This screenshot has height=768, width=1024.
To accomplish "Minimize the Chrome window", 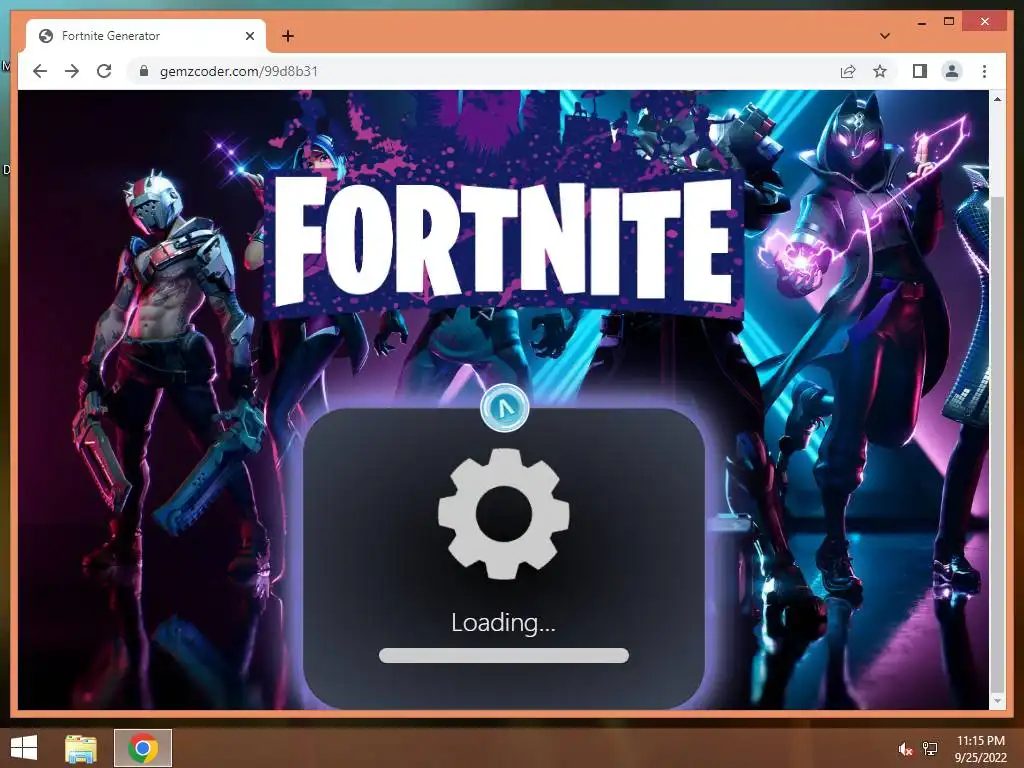I will pyautogui.click(x=922, y=22).
